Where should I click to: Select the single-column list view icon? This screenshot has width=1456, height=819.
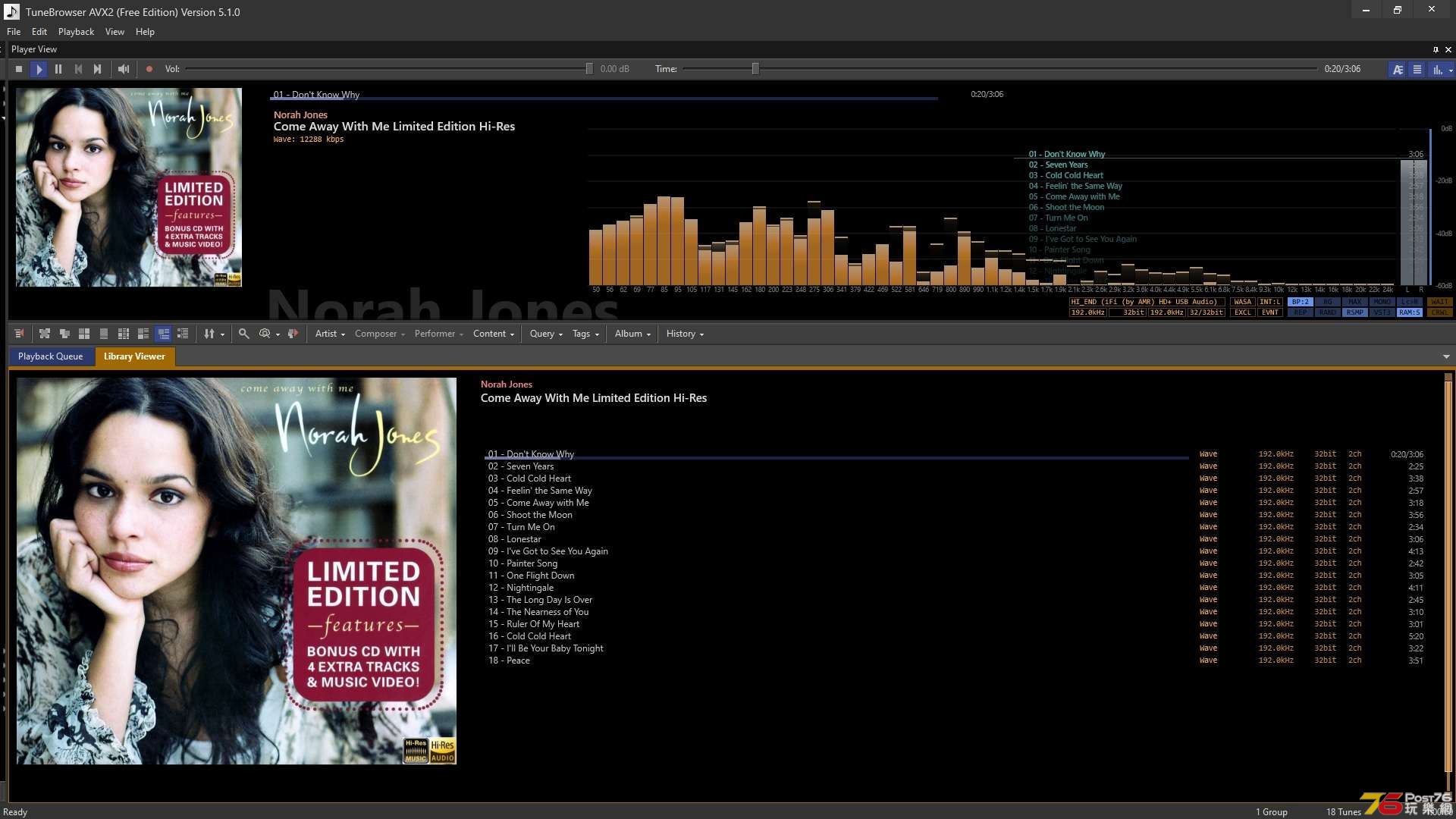[x=104, y=334]
